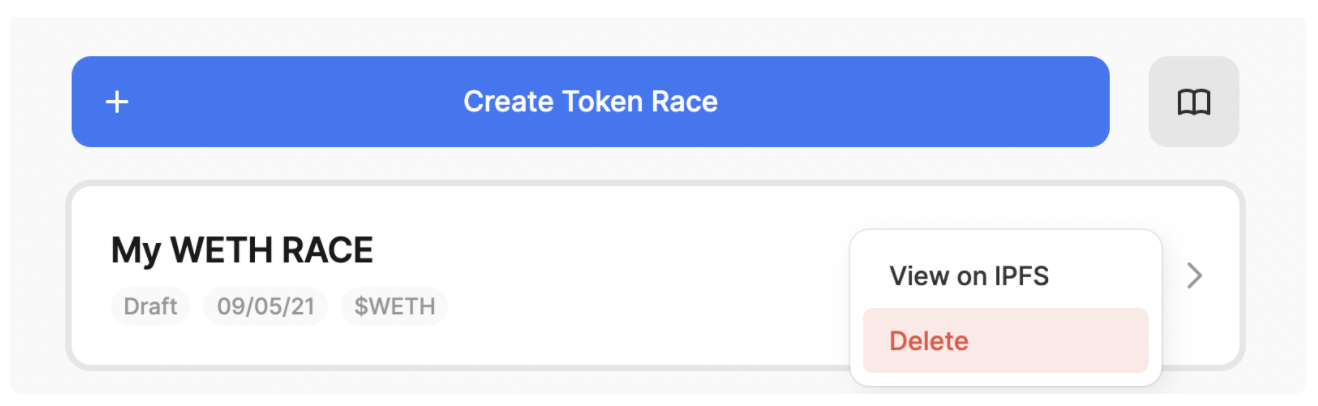Click the red Delete text
This screenshot has height=406, width=1318.
pos(928,341)
